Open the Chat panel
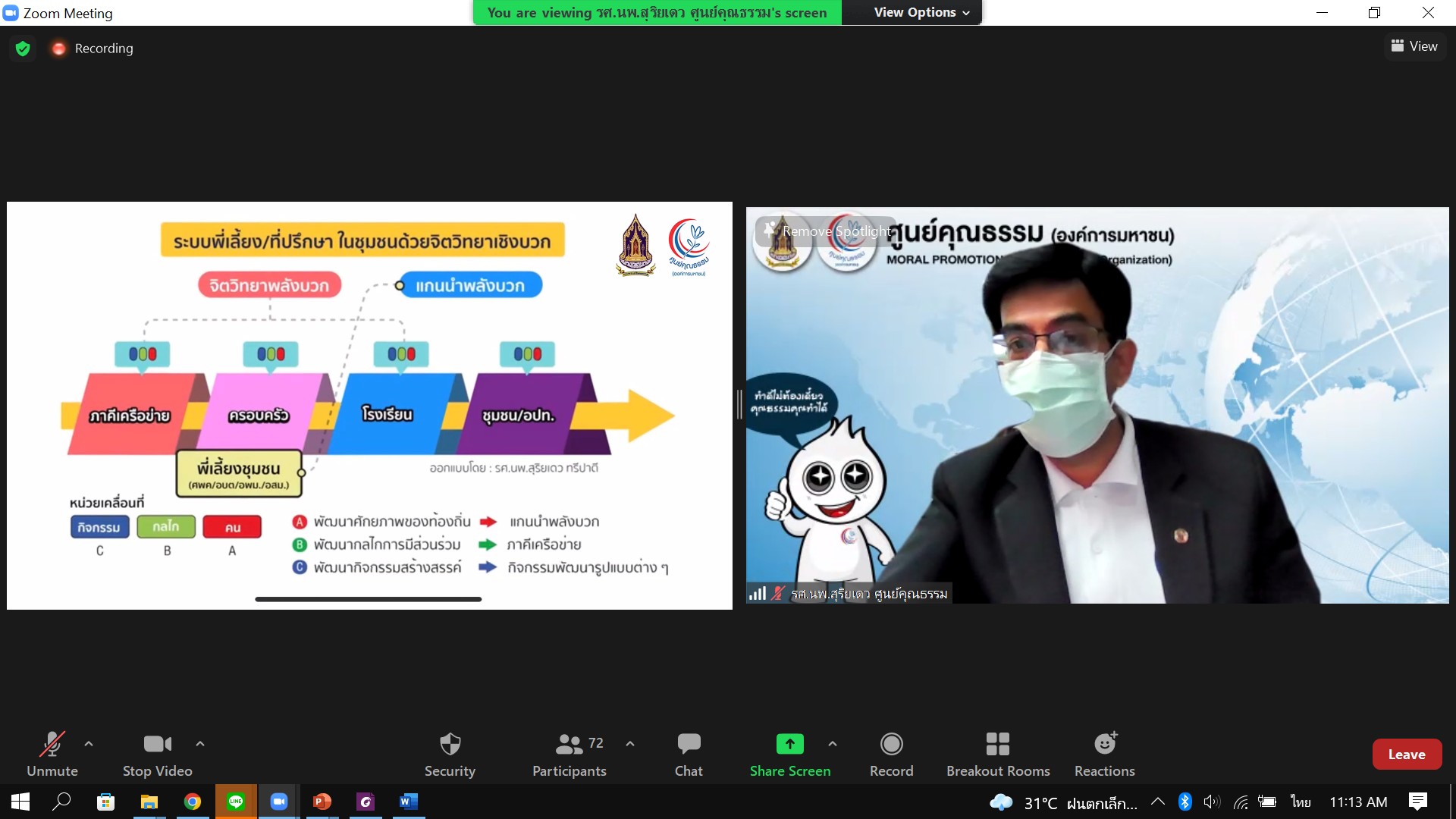Viewport: 1456px width, 819px height. pyautogui.click(x=689, y=755)
